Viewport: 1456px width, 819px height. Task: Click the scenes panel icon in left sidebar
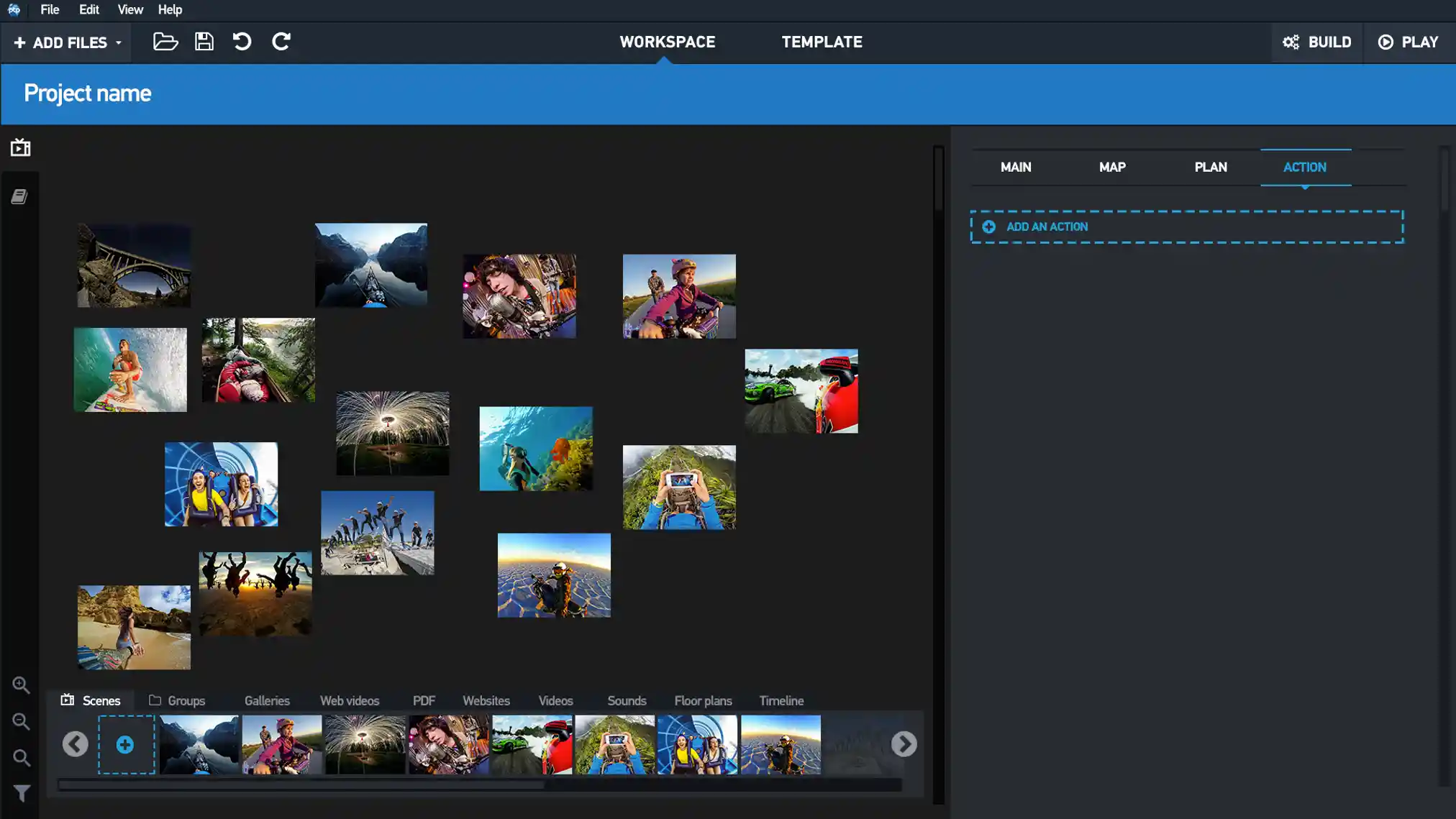tap(20, 147)
